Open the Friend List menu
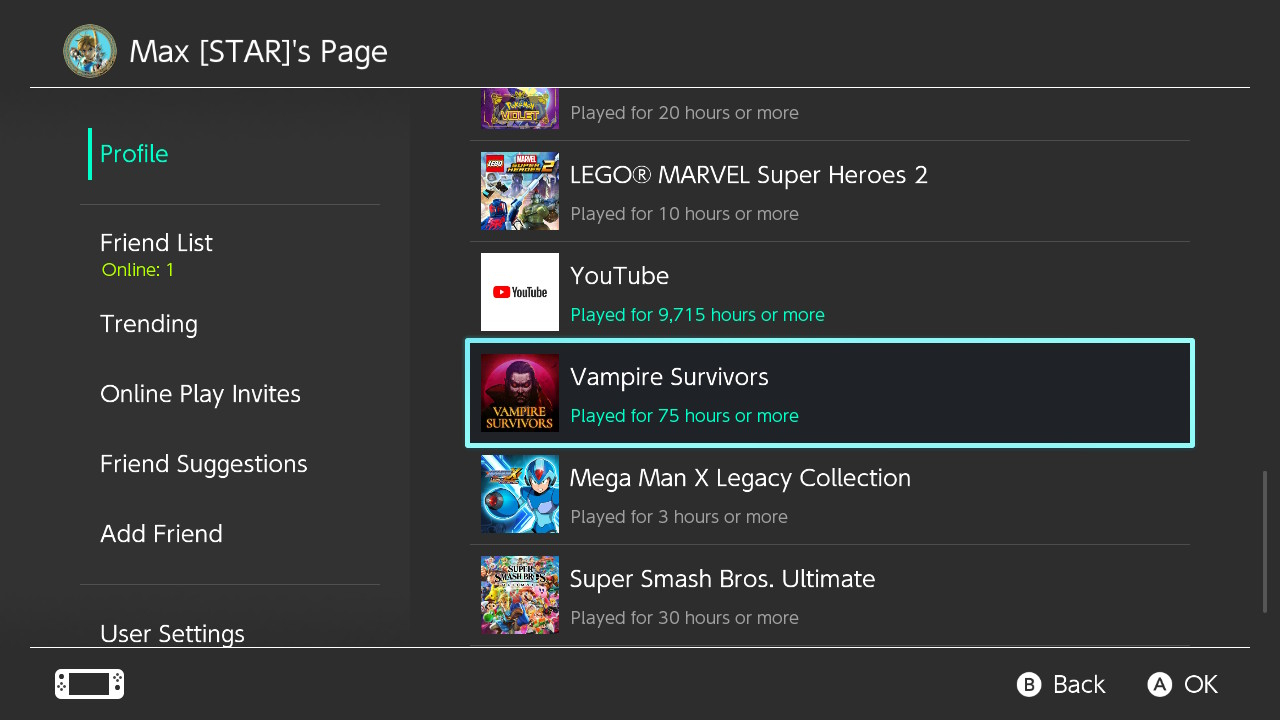 pyautogui.click(x=156, y=243)
